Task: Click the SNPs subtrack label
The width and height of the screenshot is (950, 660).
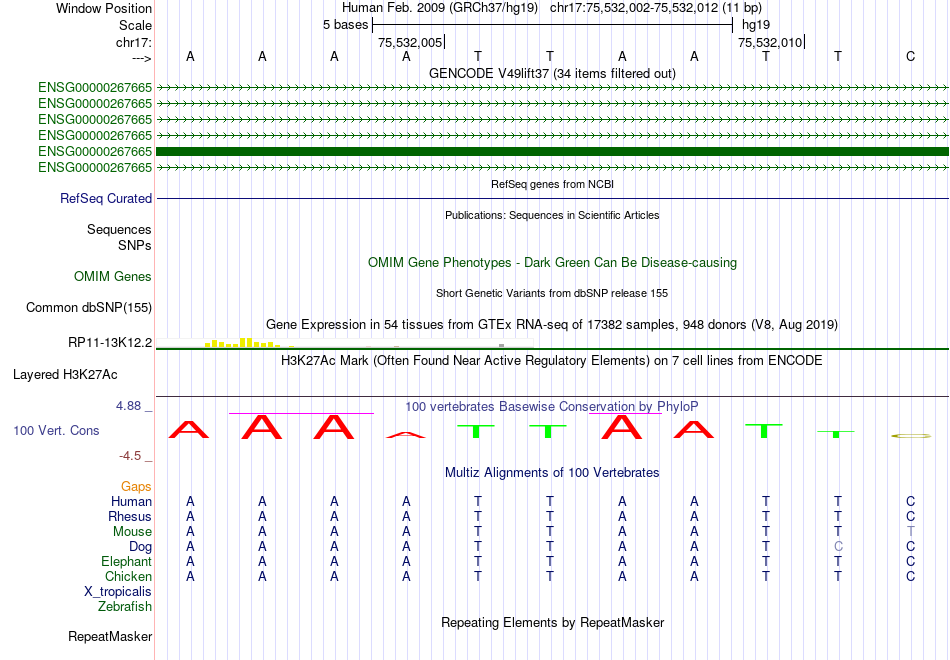Action: 135,245
